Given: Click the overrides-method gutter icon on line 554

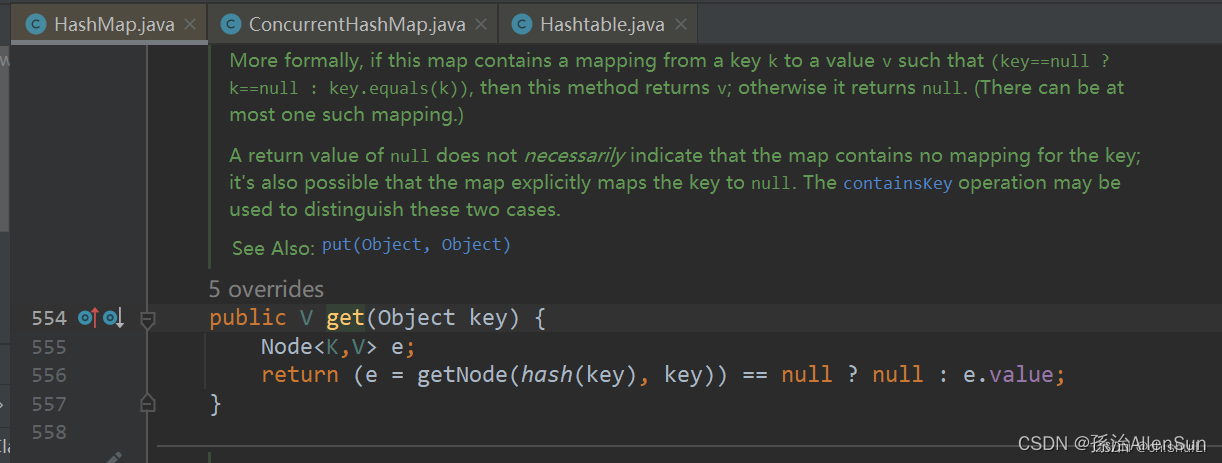Looking at the screenshot, I should [x=88, y=319].
